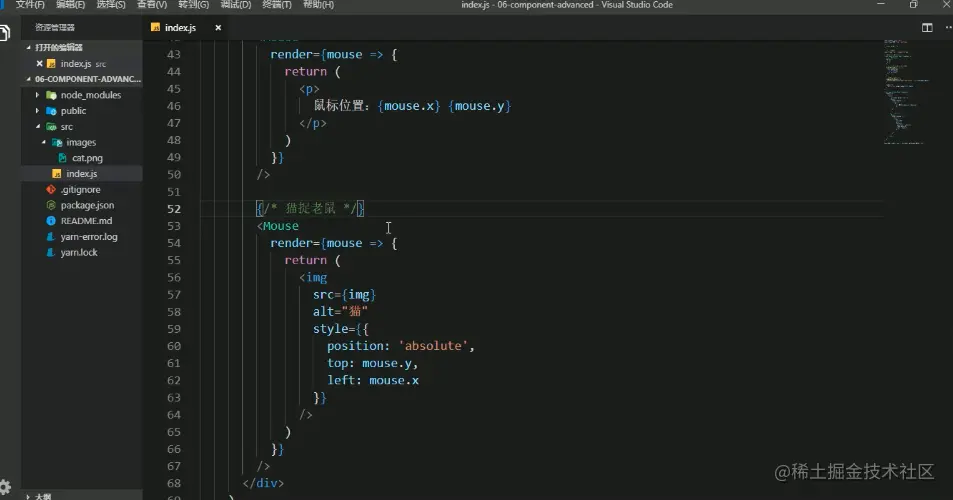
Task: Open more editor actions menu
Action: [x=948, y=27]
